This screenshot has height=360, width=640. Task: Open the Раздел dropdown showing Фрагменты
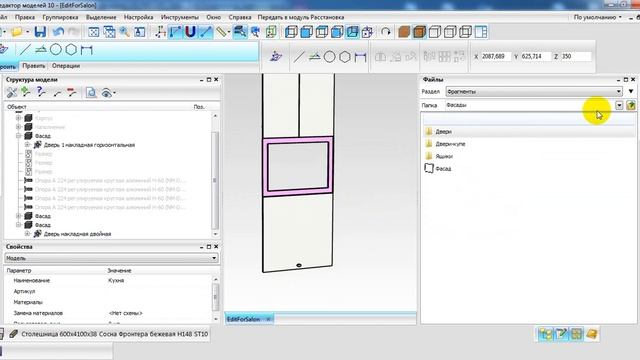pyautogui.click(x=534, y=91)
